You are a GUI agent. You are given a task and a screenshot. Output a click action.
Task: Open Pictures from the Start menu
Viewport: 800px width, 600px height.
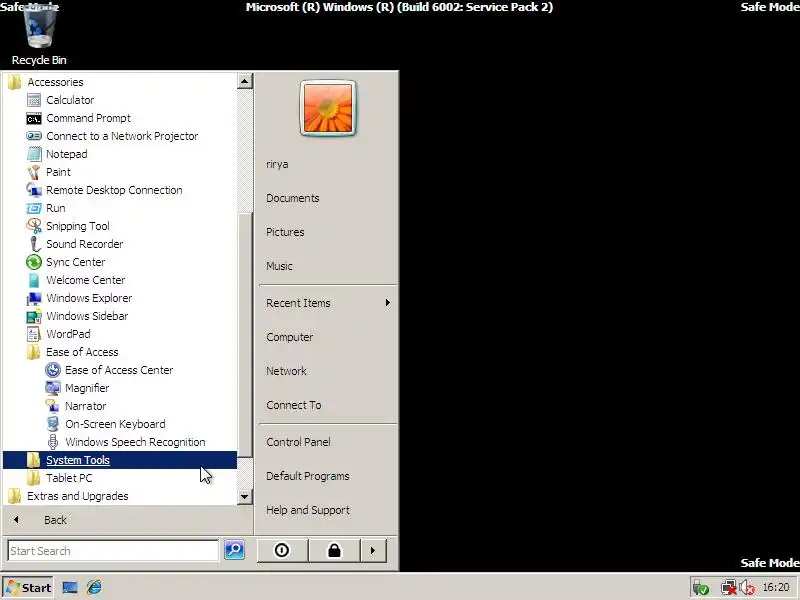(328, 232)
